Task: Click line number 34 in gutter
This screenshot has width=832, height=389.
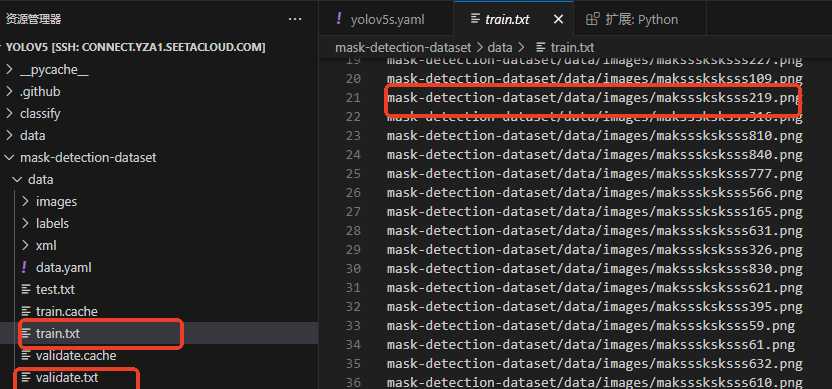Action: tap(353, 345)
